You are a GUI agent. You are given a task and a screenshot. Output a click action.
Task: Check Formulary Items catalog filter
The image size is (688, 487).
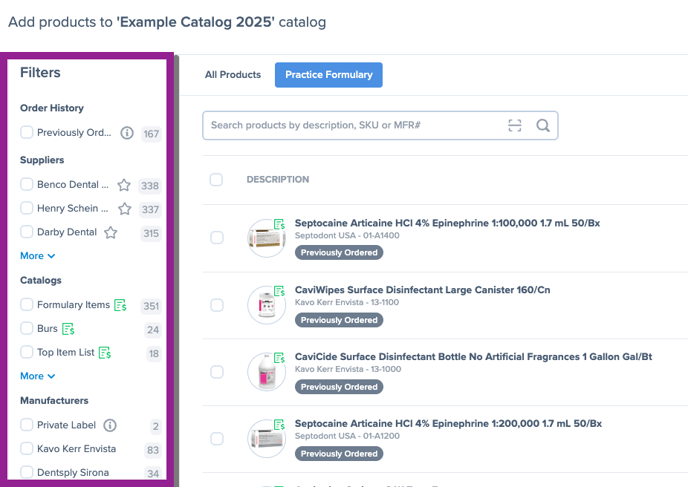(x=27, y=304)
